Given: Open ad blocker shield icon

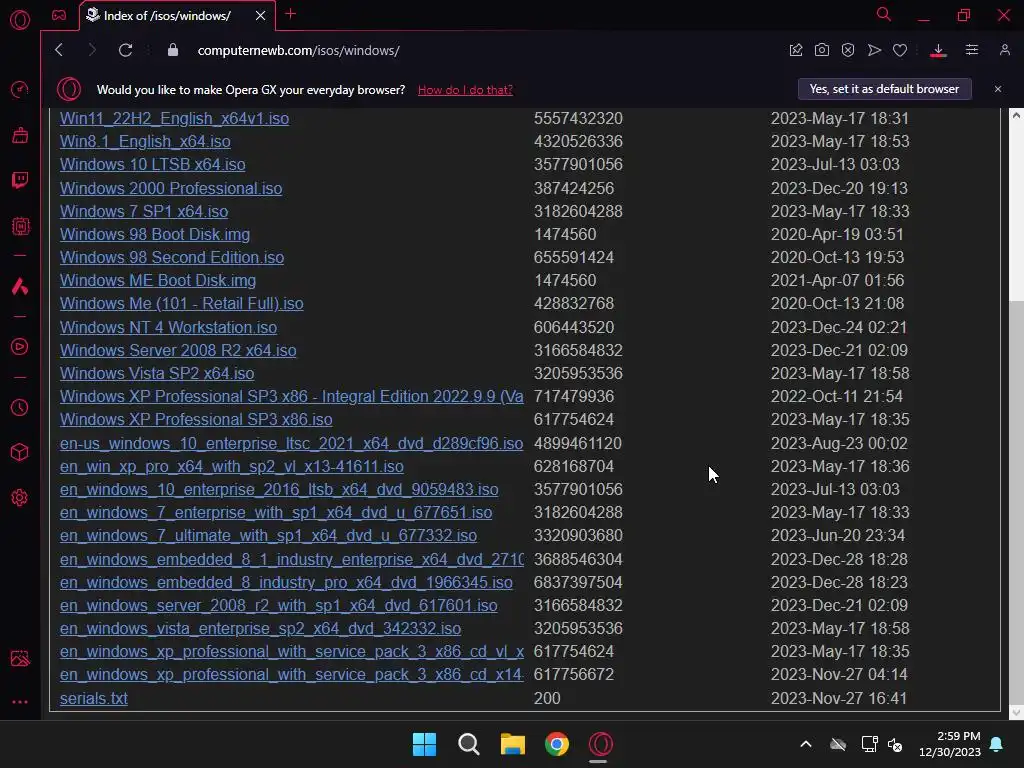Looking at the screenshot, I should click(x=848, y=50).
